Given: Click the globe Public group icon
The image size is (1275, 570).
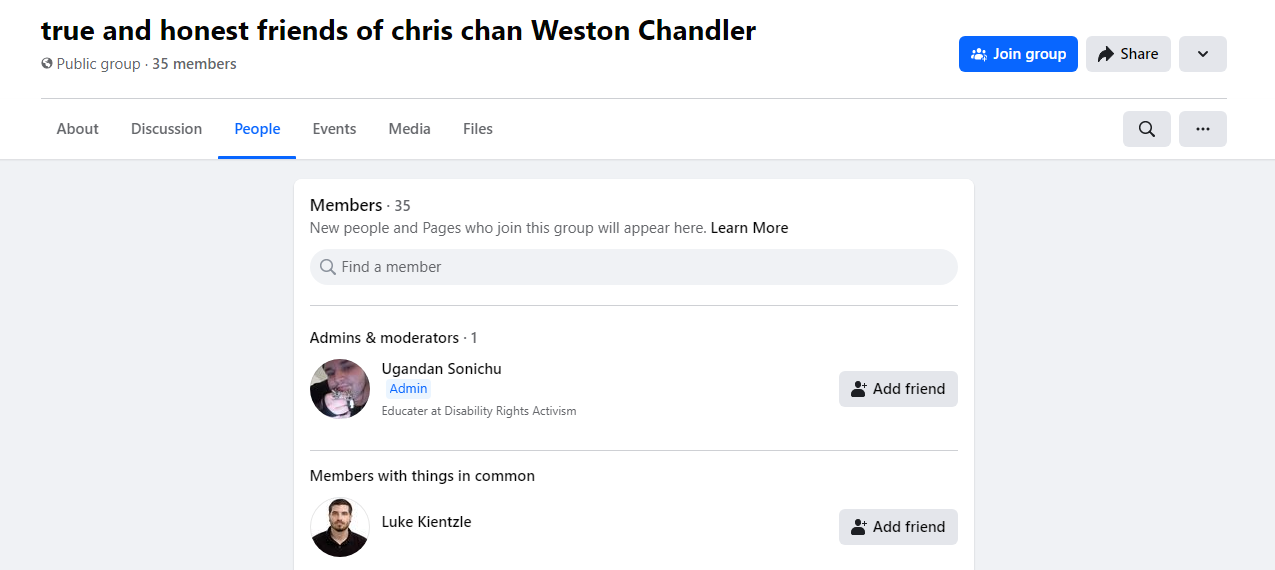Looking at the screenshot, I should 47,64.
